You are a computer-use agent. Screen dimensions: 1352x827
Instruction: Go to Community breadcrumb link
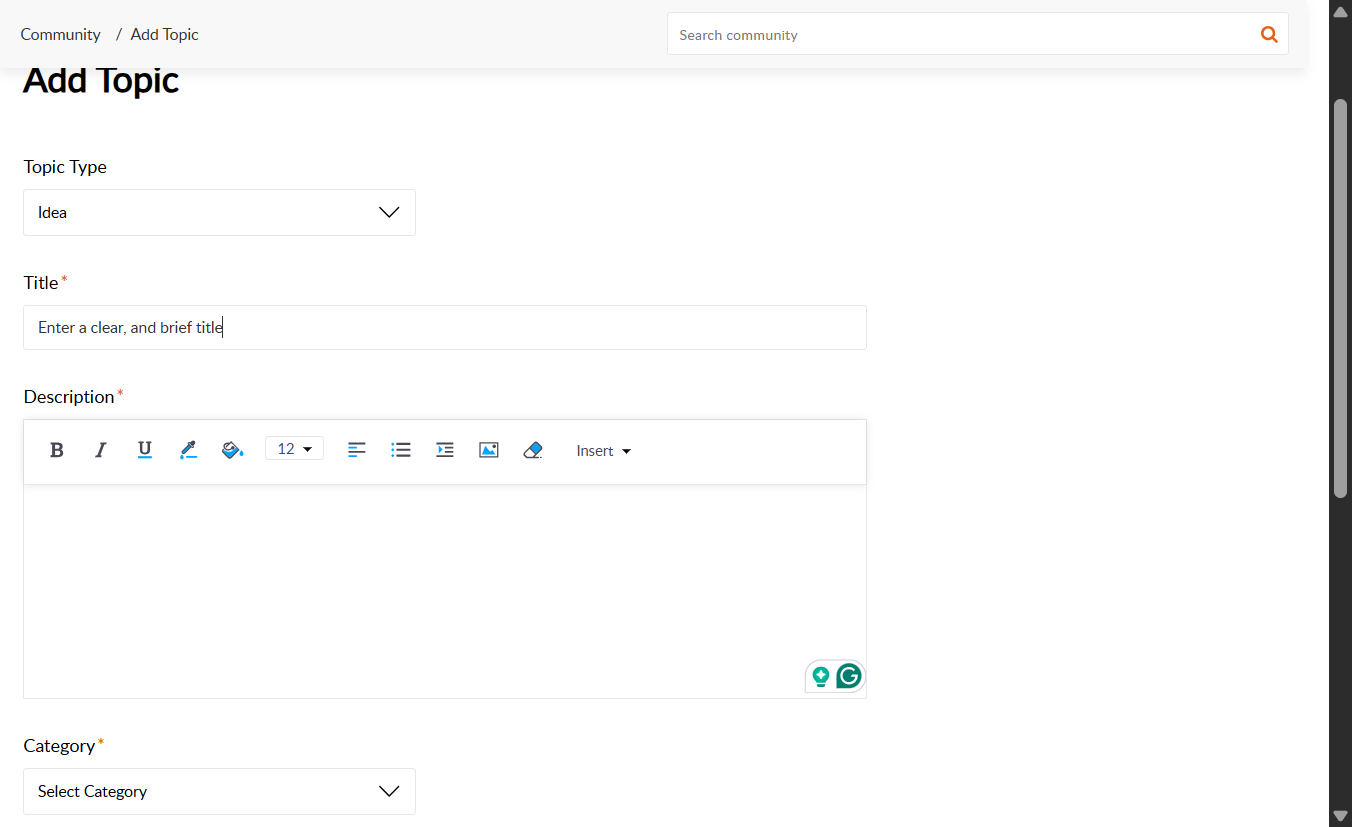tap(60, 34)
